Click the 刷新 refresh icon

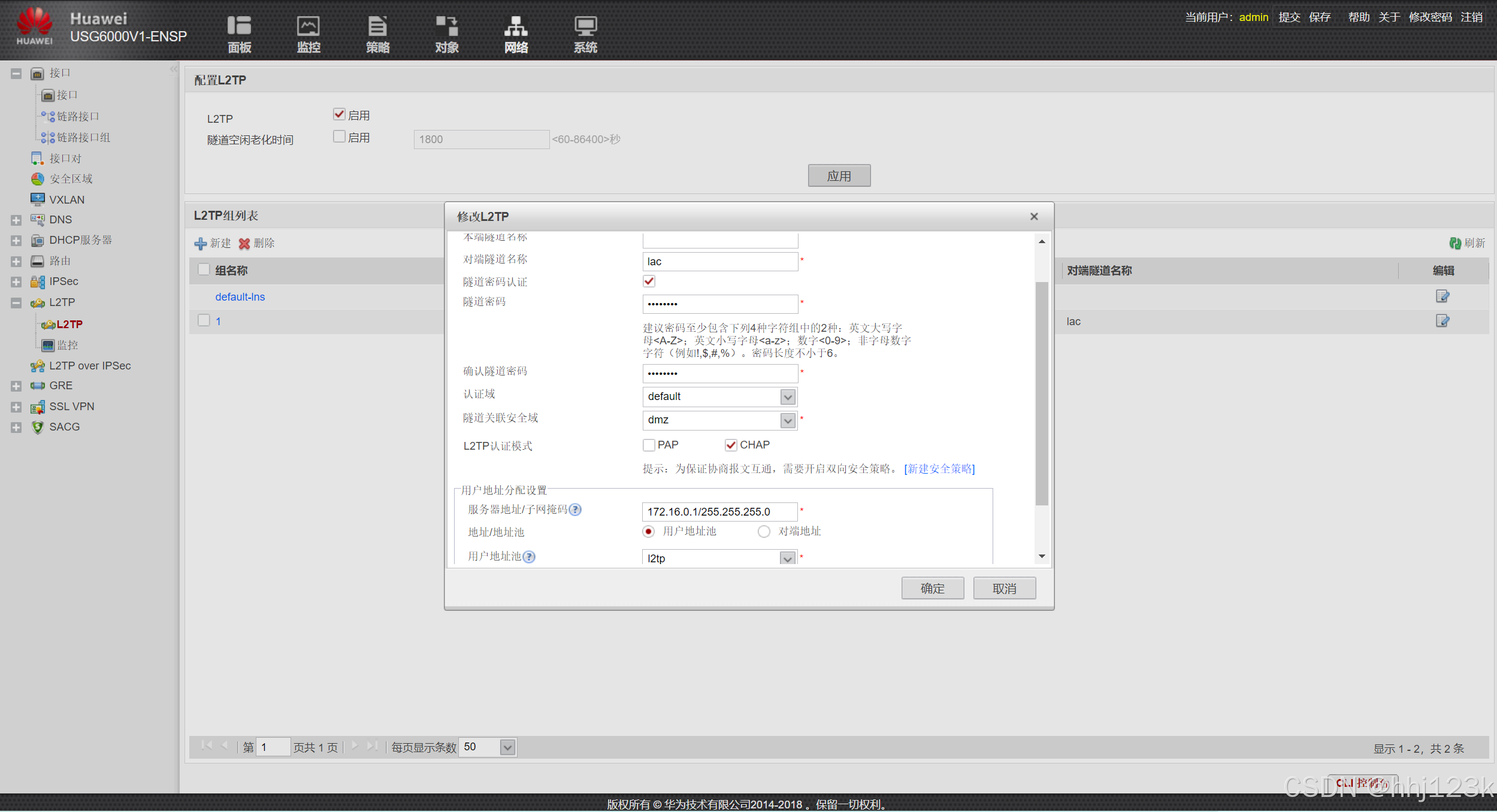[x=1455, y=243]
